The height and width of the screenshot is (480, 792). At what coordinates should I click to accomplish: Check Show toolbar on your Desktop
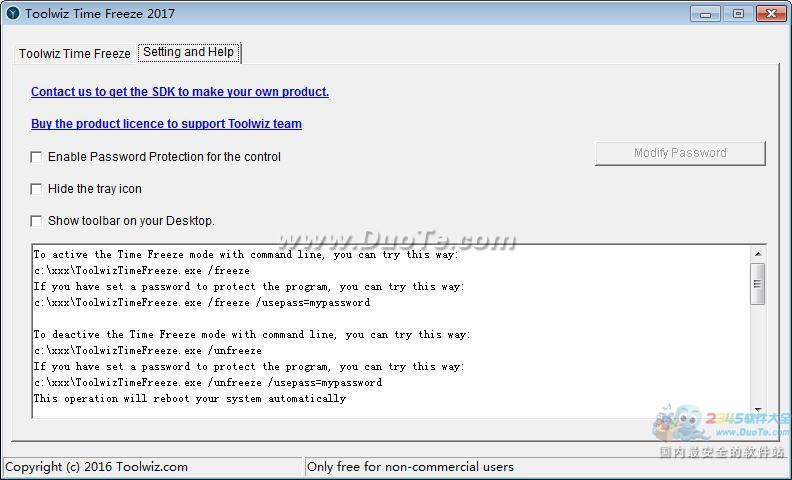[x=36, y=221]
